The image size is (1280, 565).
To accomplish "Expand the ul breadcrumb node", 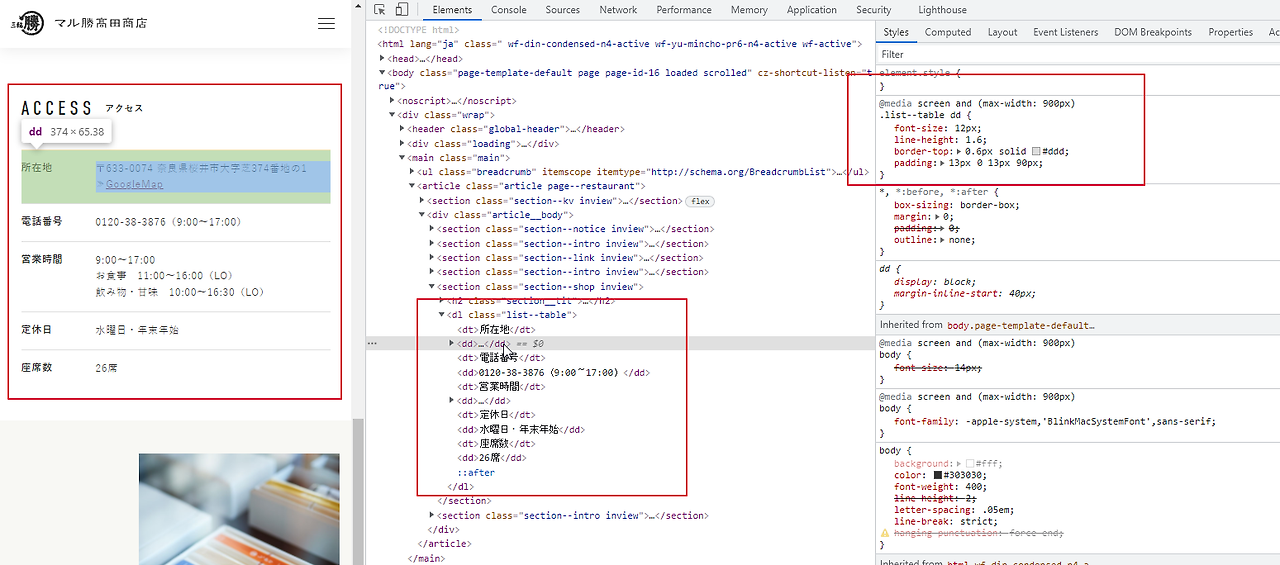I will [x=412, y=172].
